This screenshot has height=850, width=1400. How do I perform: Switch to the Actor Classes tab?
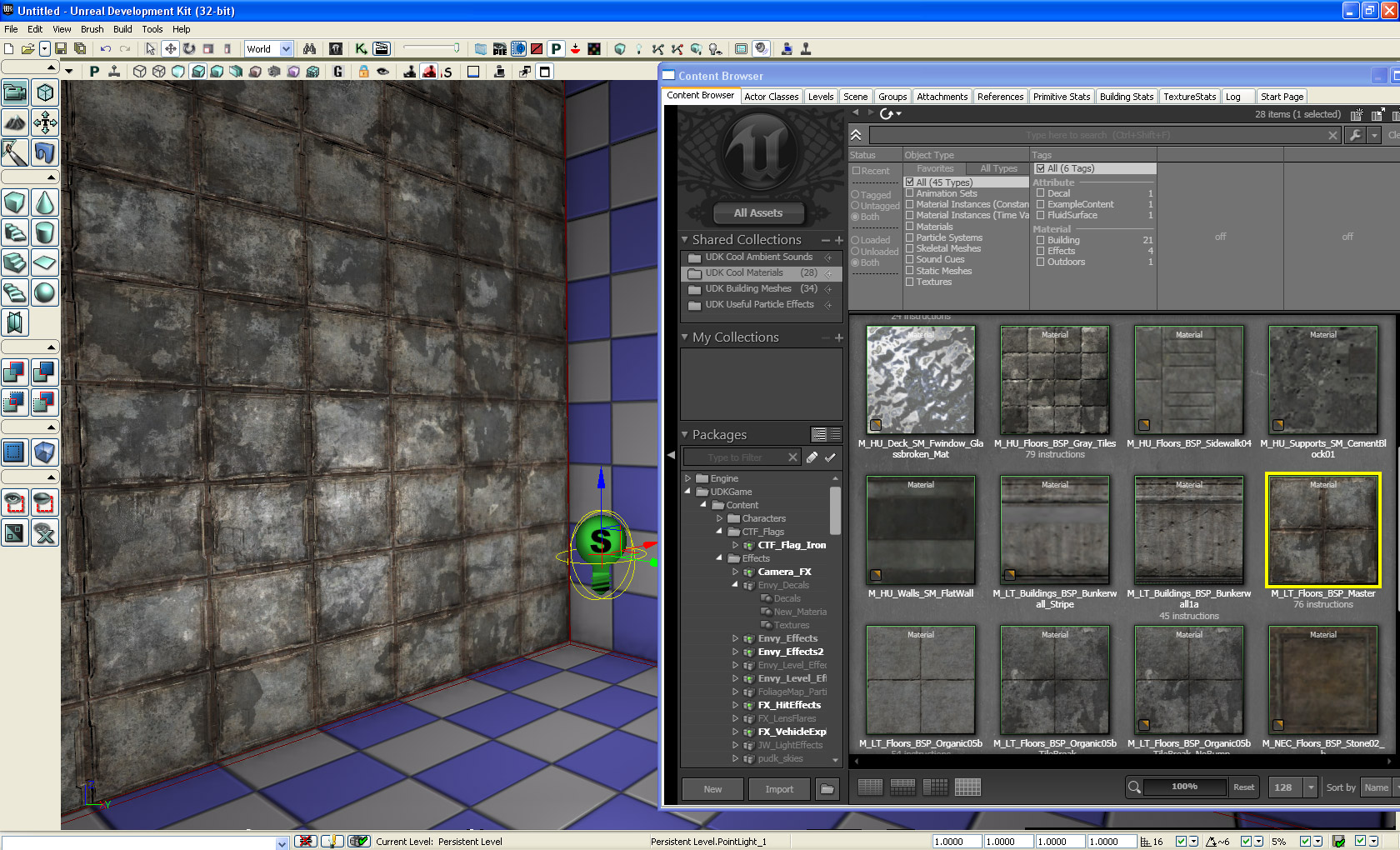point(772,97)
